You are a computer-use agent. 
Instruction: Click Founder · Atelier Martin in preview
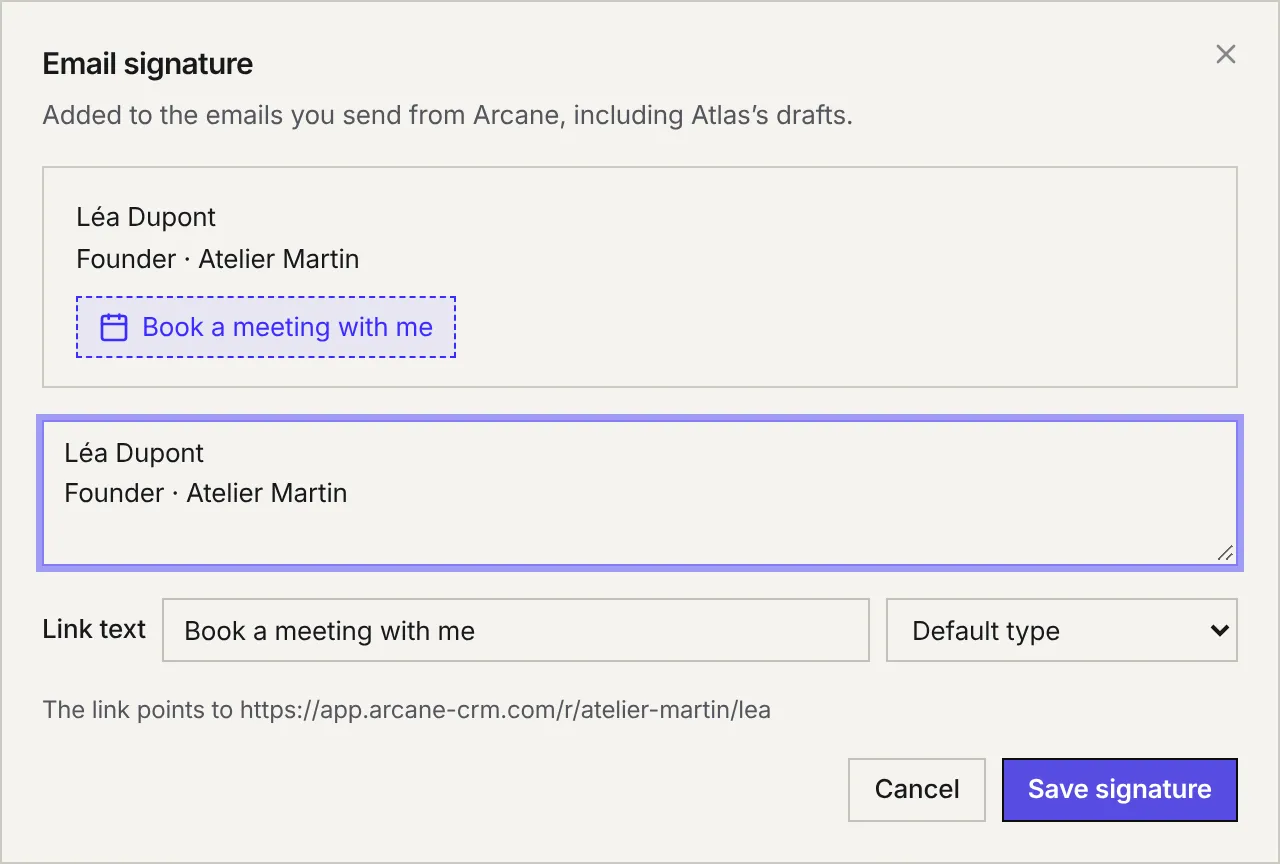[218, 259]
